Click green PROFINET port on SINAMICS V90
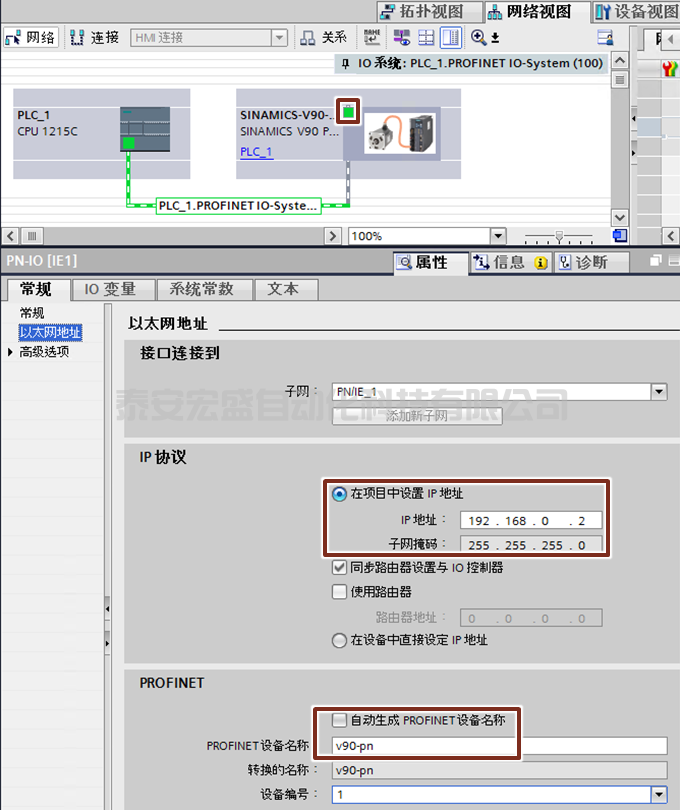The width and height of the screenshot is (680, 810). pyautogui.click(x=346, y=111)
